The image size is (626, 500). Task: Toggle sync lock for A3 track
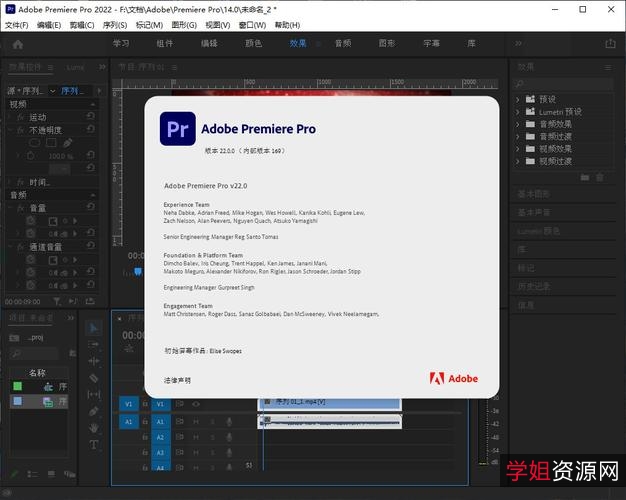tap(180, 452)
